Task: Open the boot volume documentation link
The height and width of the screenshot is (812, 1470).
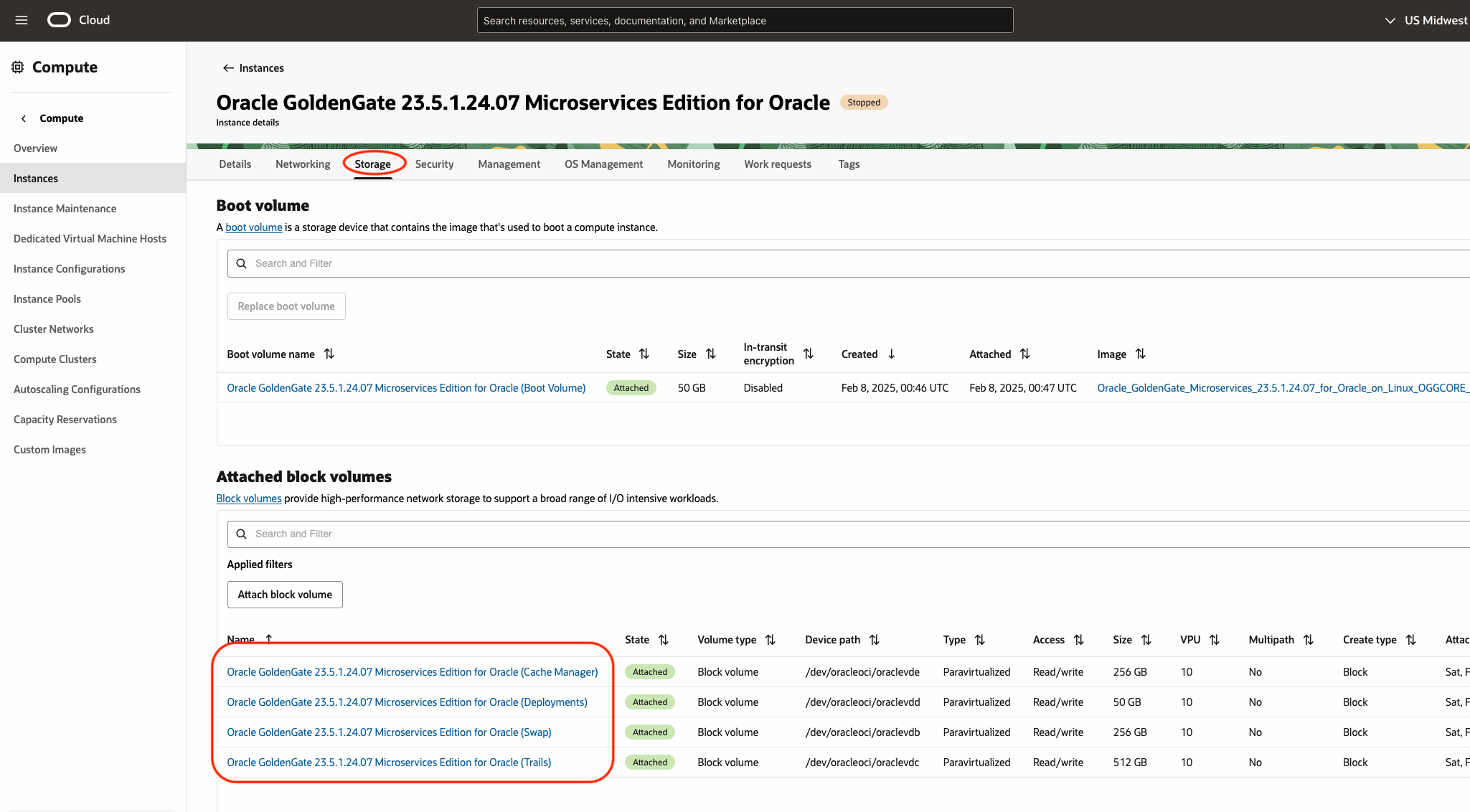Action: tap(254, 227)
